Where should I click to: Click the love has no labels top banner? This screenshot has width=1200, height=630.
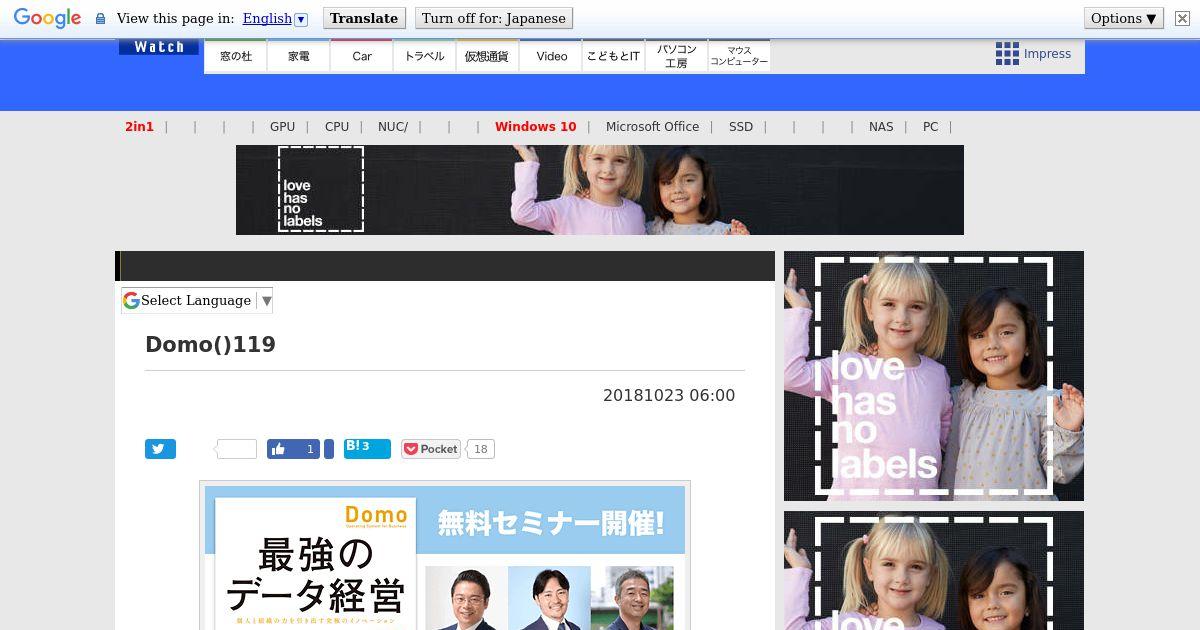(x=600, y=190)
